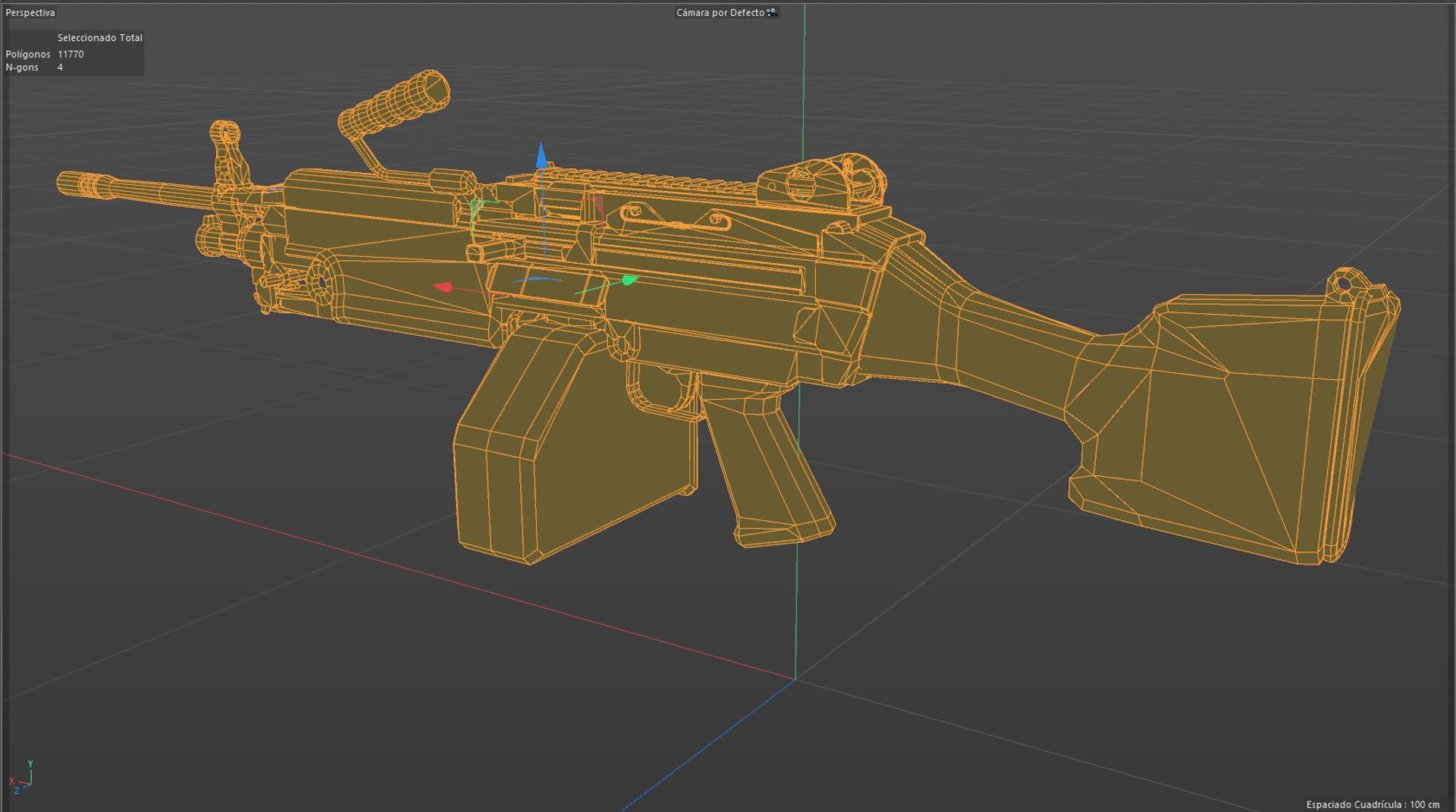1456x812 pixels.
Task: Click the Cámara por Defecto label
Action: 720,13
